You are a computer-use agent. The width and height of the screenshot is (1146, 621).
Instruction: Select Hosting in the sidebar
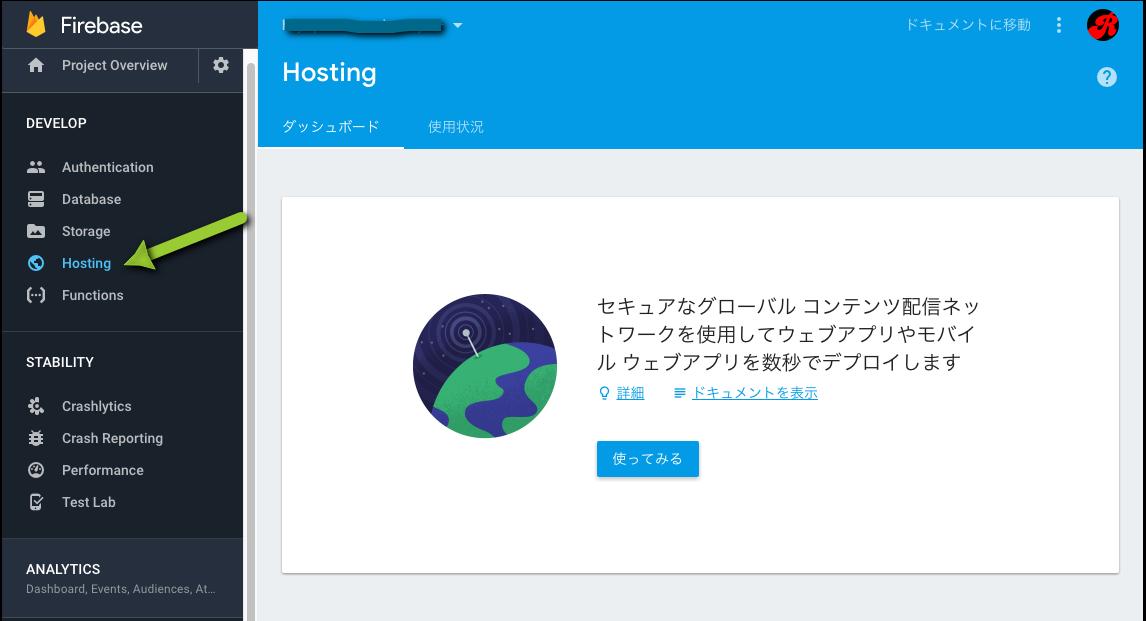(86, 263)
